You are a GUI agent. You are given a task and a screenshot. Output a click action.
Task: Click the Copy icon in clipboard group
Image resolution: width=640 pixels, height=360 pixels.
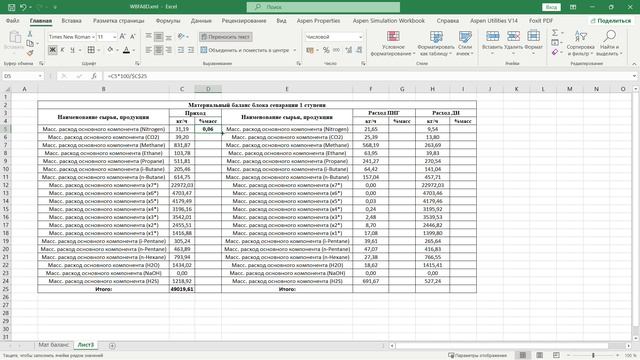click(30, 43)
